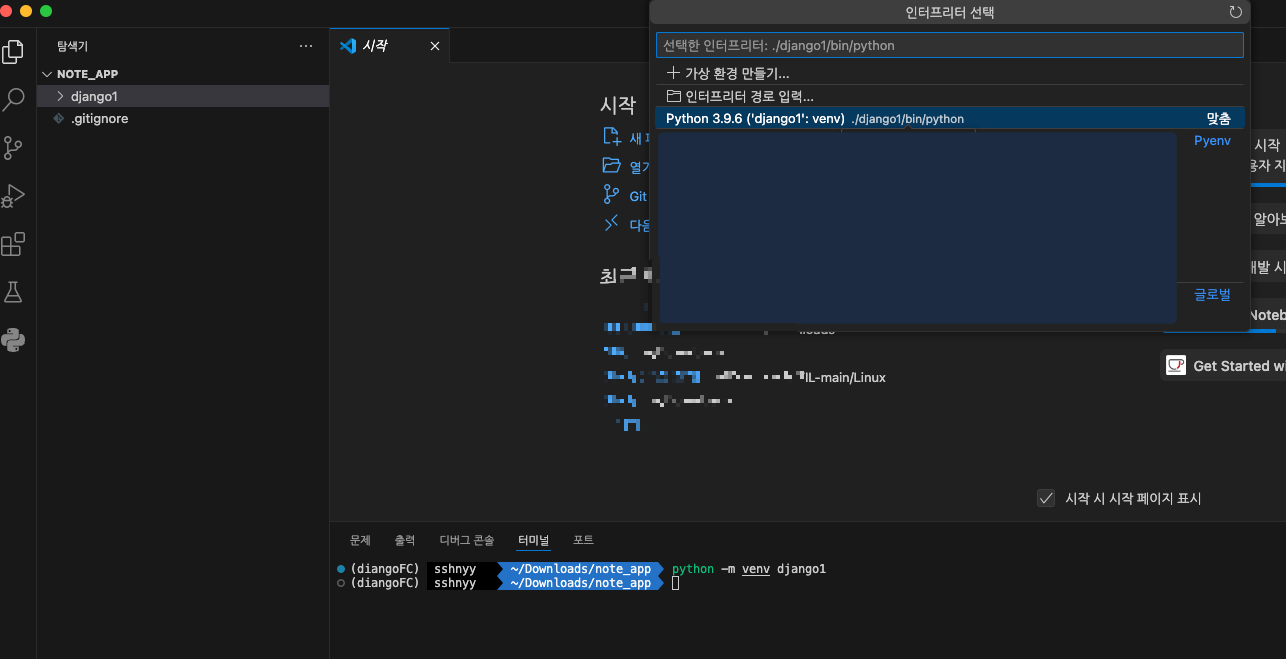Select 가상 환경 만들기 option
Viewport: 1286px width, 659px height.
pyautogui.click(x=949, y=74)
